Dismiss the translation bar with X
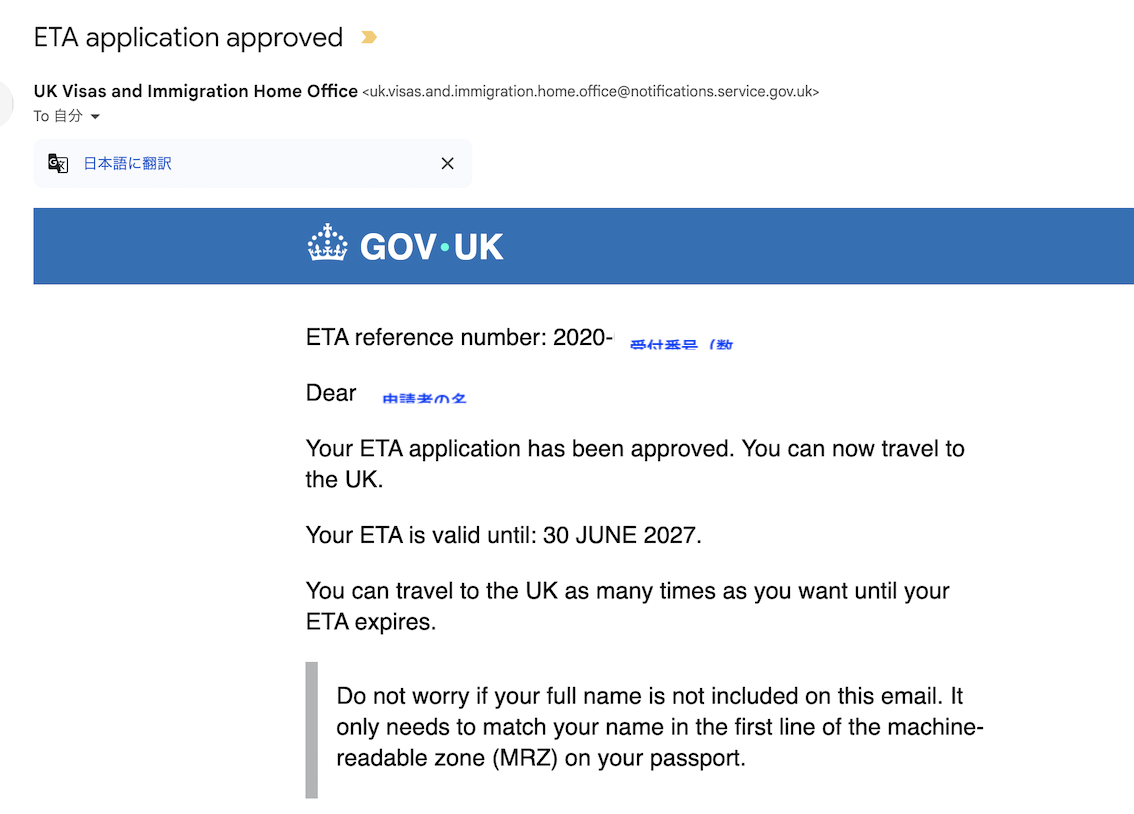The width and height of the screenshot is (1134, 814). [x=447, y=163]
